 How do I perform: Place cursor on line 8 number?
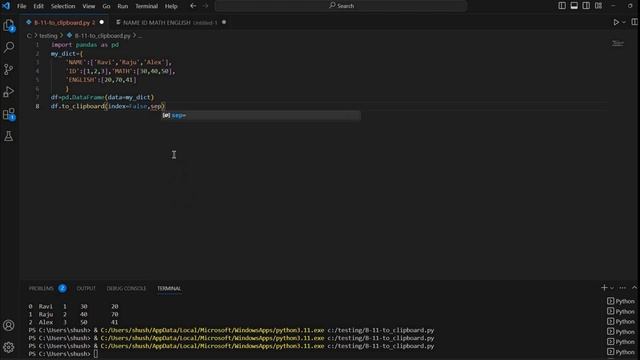[38, 106]
